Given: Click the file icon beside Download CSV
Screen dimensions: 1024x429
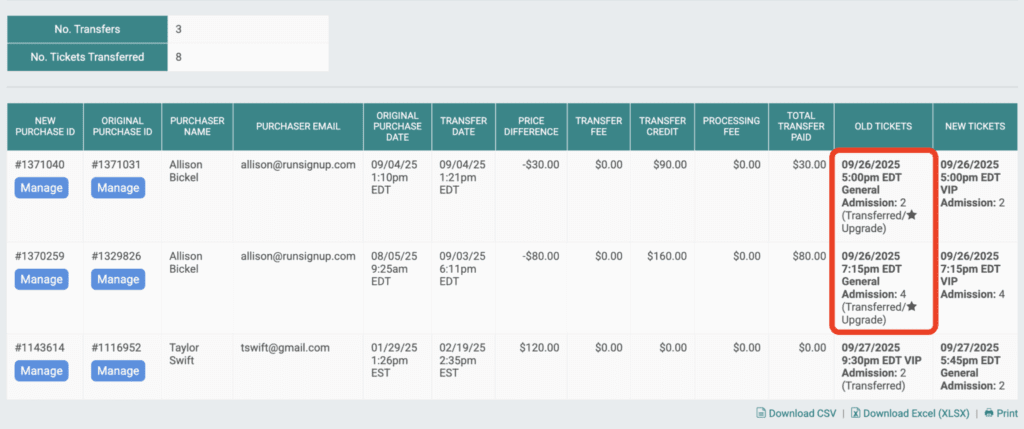Looking at the screenshot, I should pos(760,413).
